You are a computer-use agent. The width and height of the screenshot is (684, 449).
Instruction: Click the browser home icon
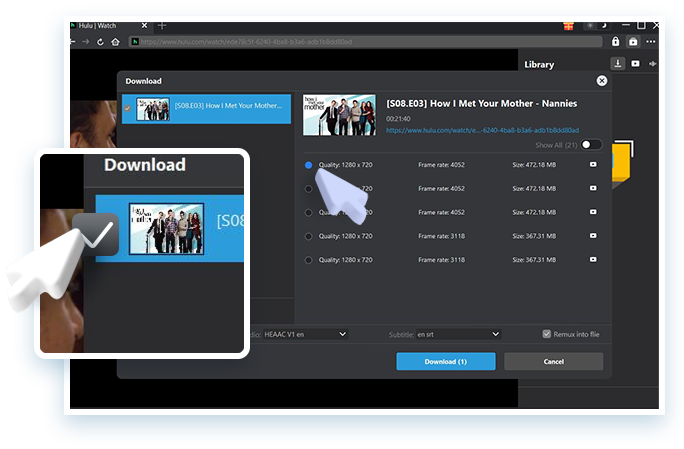pos(116,42)
